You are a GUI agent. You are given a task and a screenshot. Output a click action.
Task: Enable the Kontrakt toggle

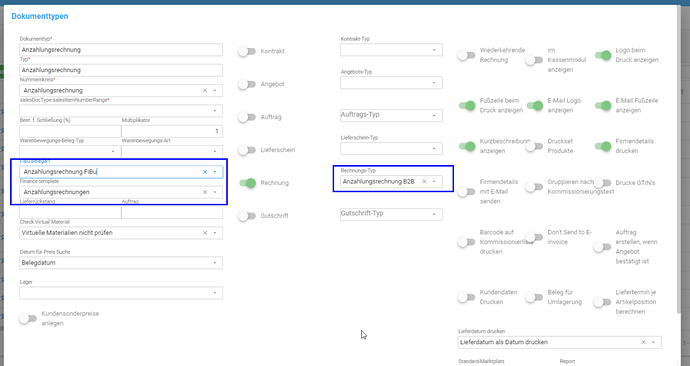[247, 51]
